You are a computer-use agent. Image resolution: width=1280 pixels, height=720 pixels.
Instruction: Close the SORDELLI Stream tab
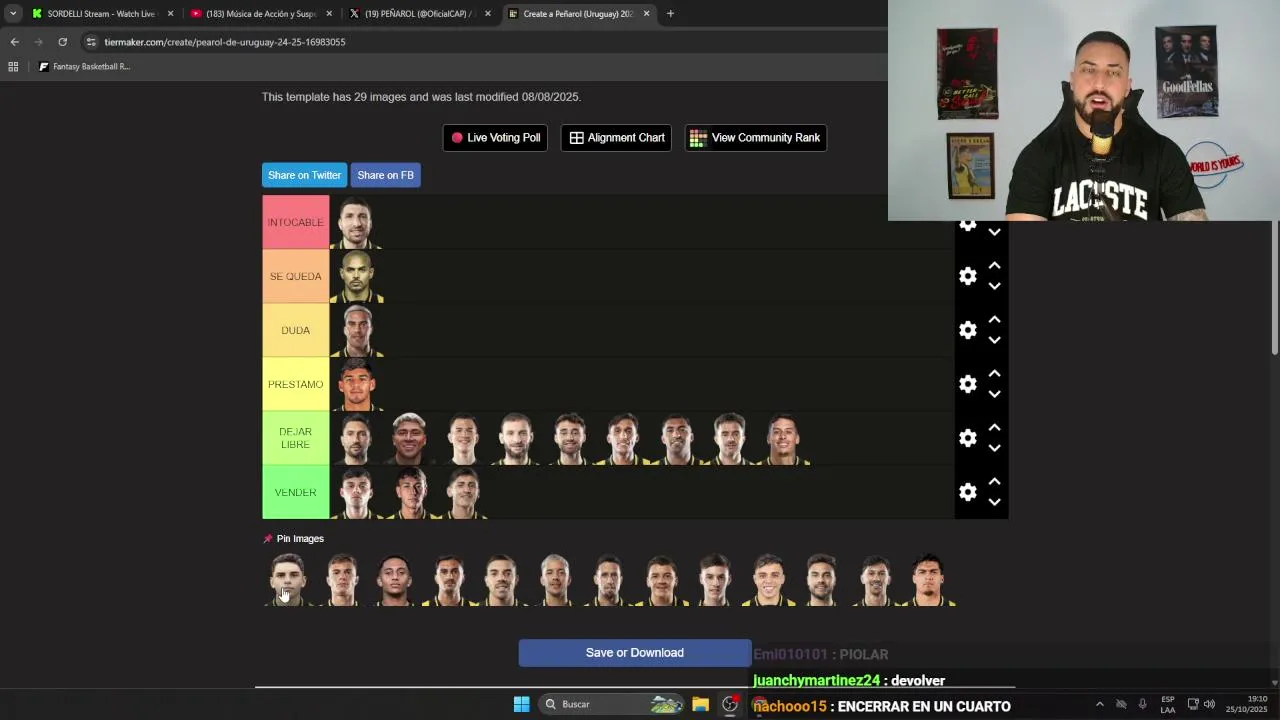(170, 14)
